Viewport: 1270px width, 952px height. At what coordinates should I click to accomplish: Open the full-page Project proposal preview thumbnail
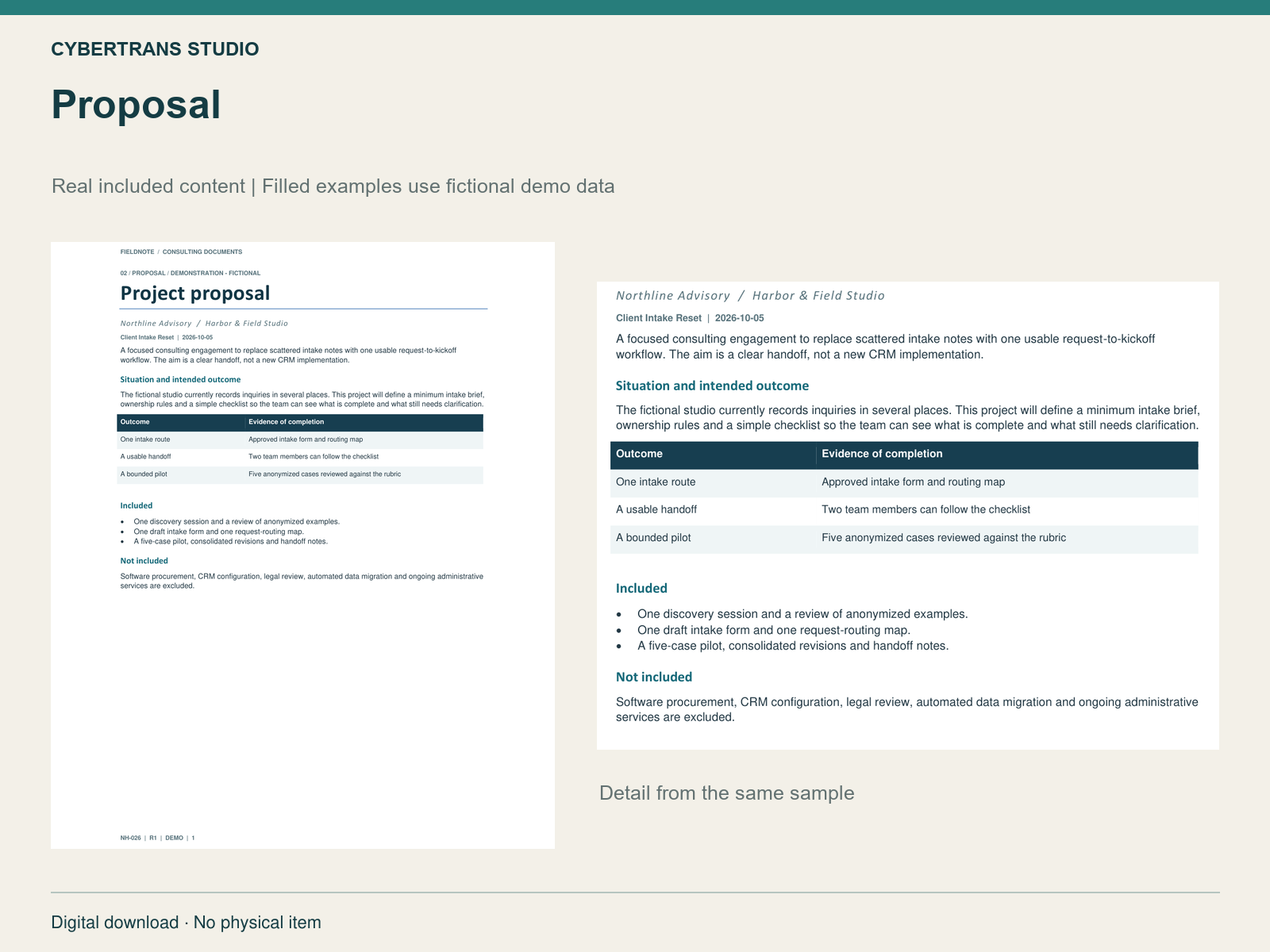click(302, 545)
